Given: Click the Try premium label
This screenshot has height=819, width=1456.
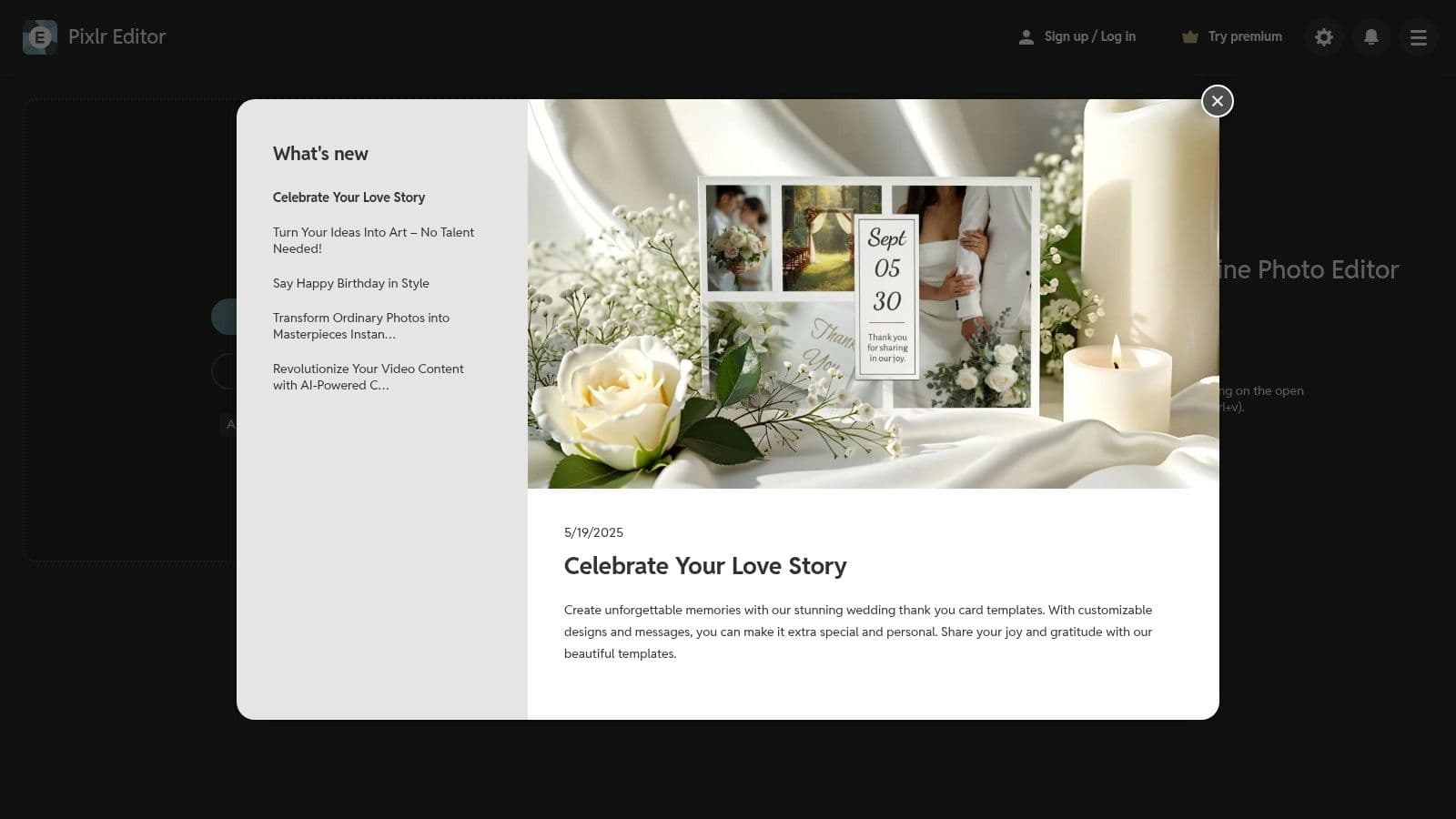Looking at the screenshot, I should (1245, 36).
